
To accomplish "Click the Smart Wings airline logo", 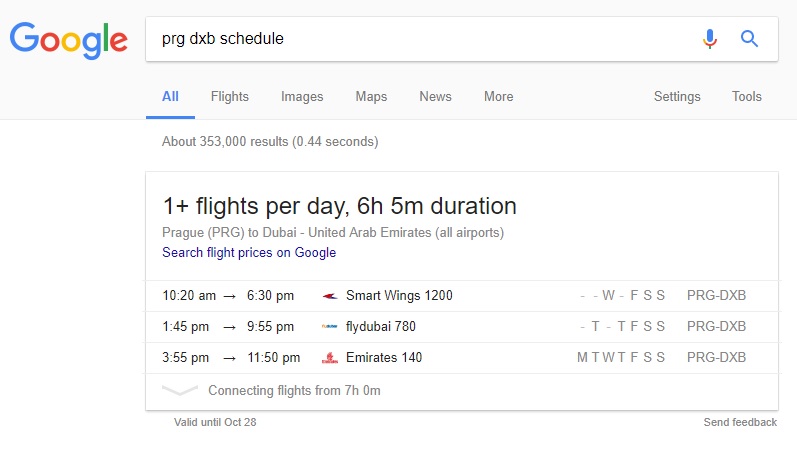I will (330, 296).
